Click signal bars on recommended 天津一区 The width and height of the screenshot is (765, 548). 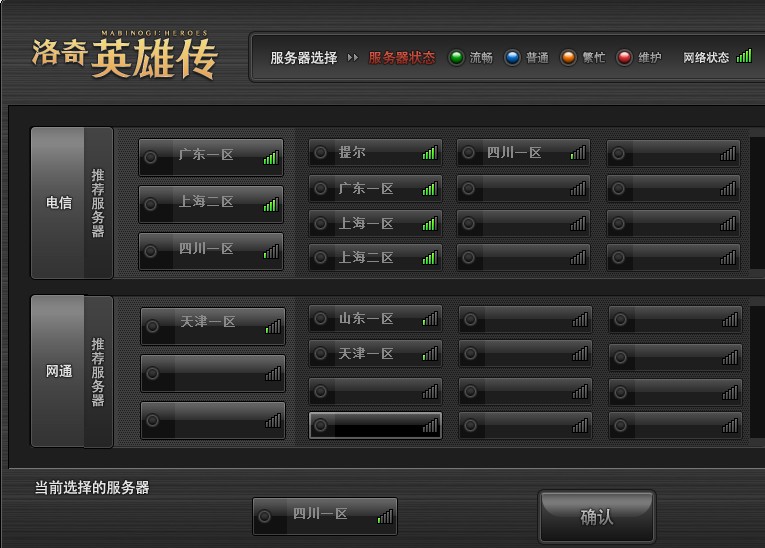coord(273,326)
